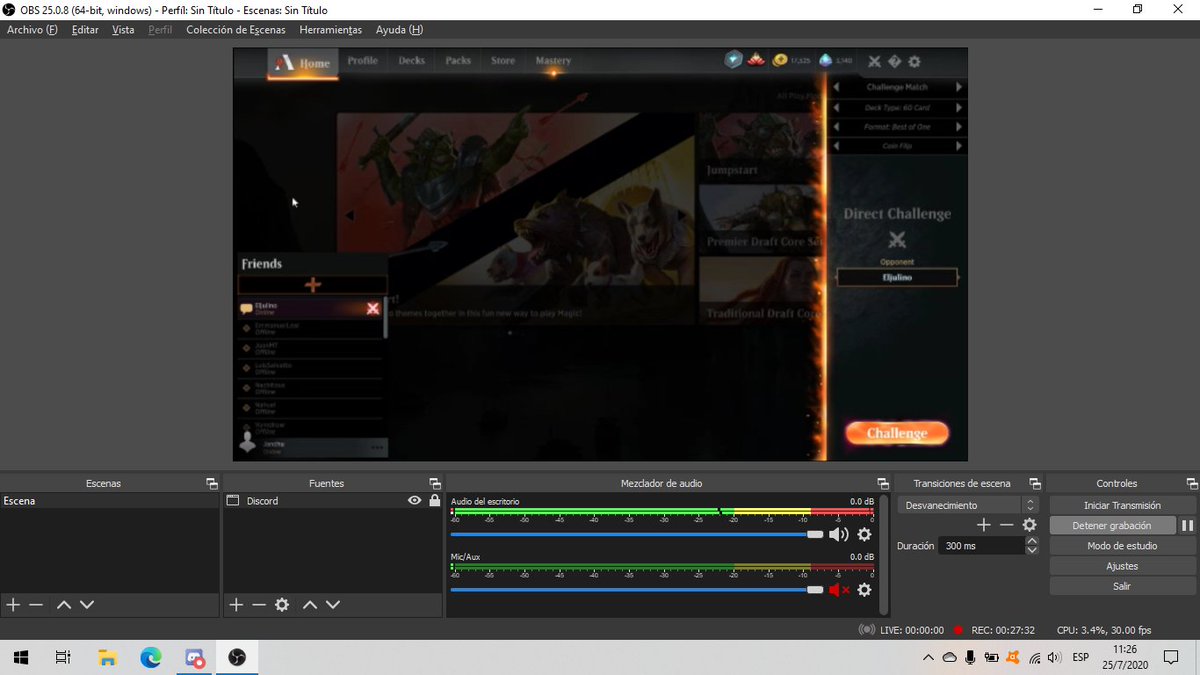Open the MTG Arena store settings gear
The height and width of the screenshot is (675, 1200).
914,61
